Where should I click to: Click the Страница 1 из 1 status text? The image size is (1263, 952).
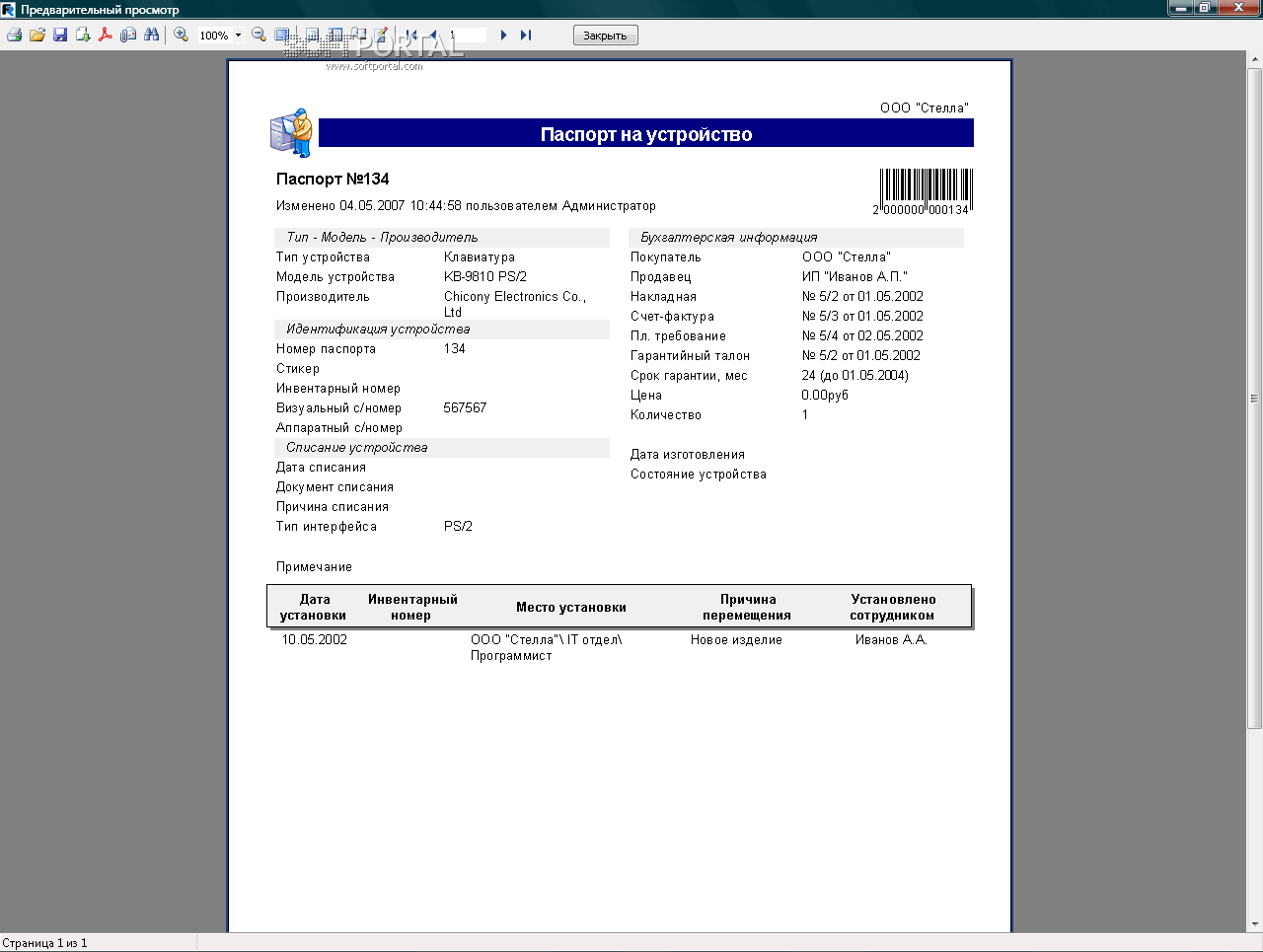pos(45,943)
